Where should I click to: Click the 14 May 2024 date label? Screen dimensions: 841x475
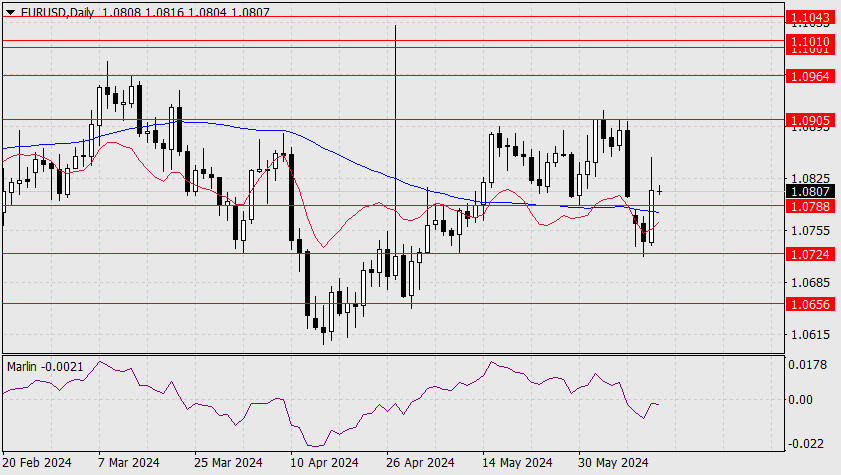517,462
